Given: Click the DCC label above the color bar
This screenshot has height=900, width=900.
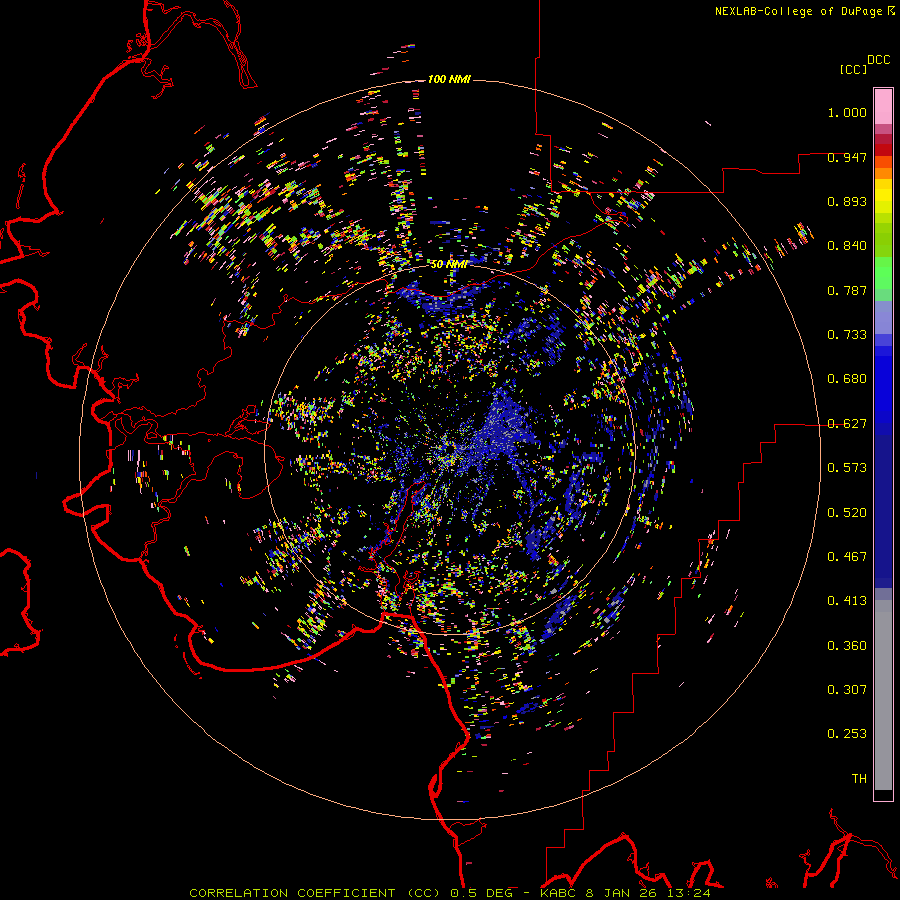Looking at the screenshot, I should 879,60.
